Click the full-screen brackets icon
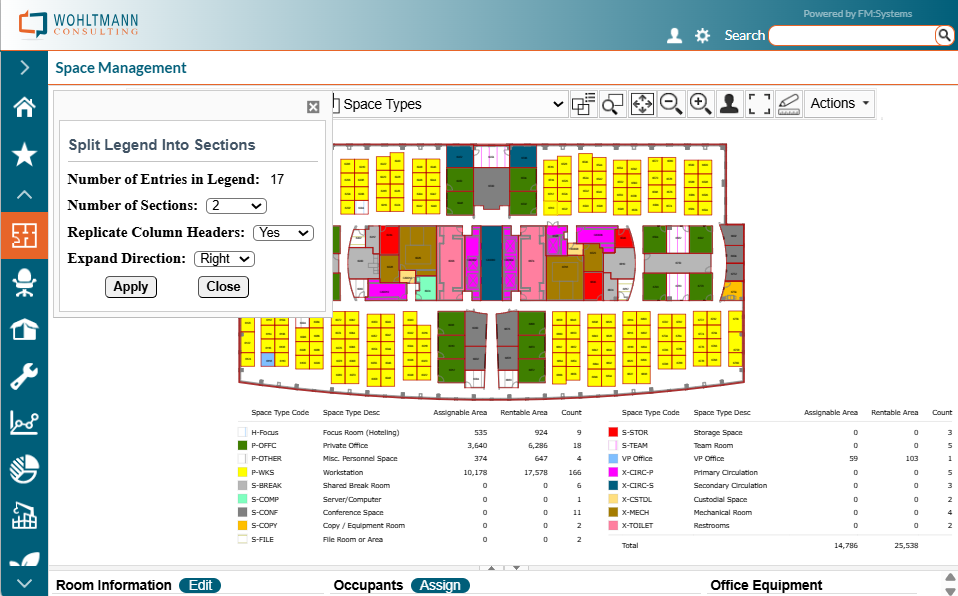 coord(759,104)
